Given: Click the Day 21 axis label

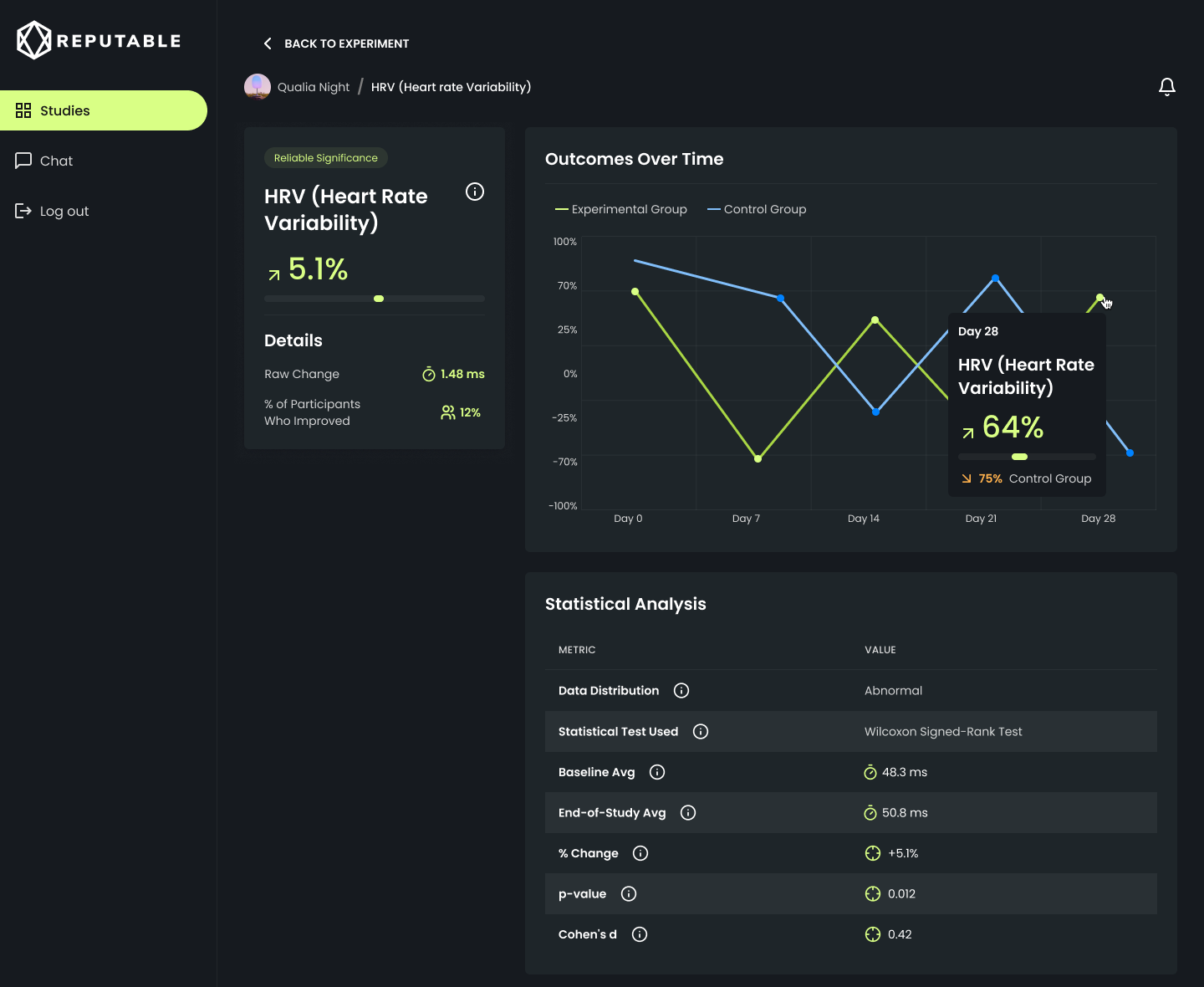Looking at the screenshot, I should coord(981,519).
